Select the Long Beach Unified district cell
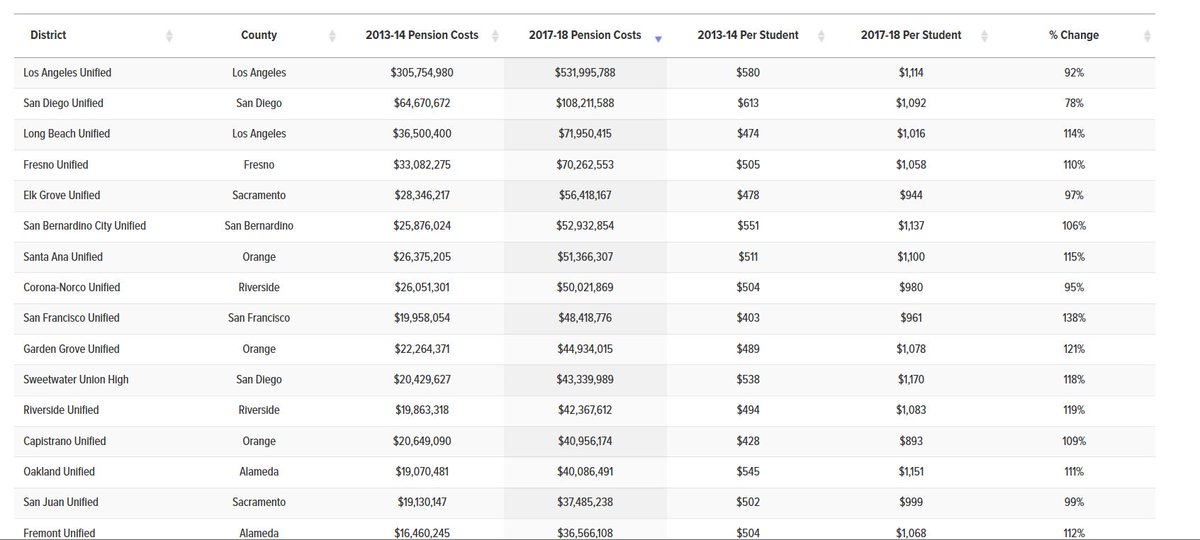Screen dimensions: 1200x540 point(66,134)
